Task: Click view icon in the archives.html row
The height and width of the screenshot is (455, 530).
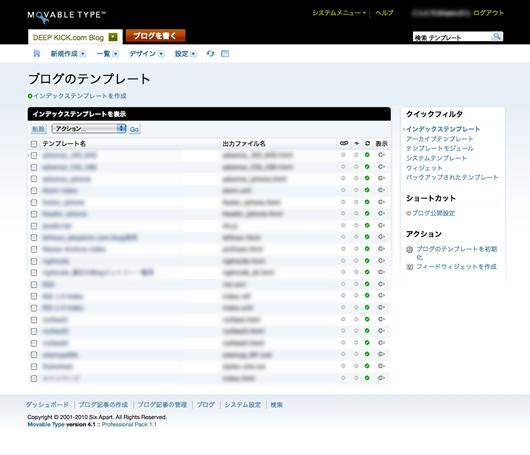Action: tap(381, 249)
